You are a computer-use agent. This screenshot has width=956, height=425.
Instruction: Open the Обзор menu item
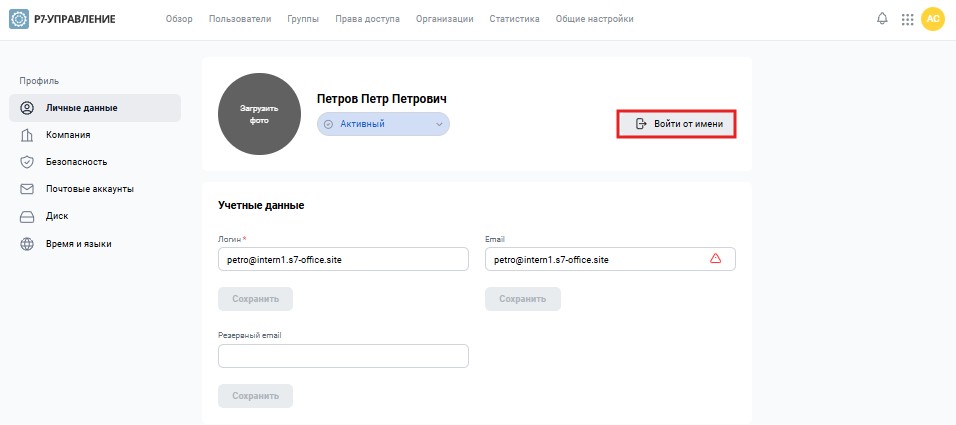point(179,19)
